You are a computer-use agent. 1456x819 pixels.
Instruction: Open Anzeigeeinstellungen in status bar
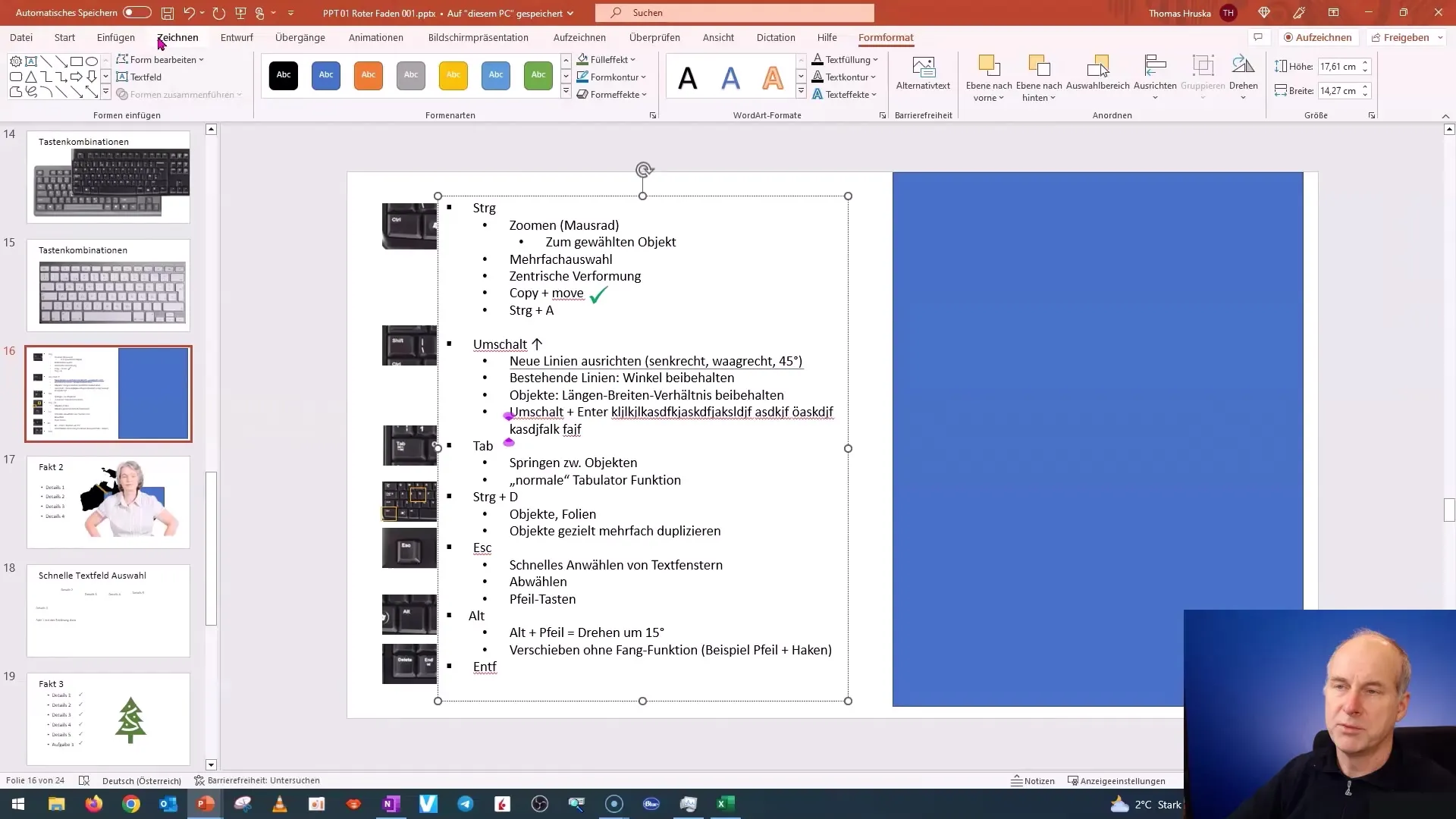click(x=1116, y=780)
